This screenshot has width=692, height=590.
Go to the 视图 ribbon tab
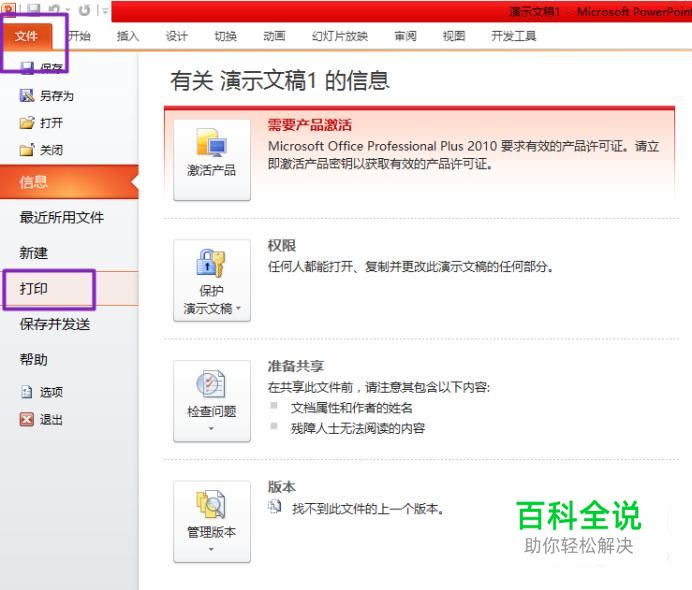click(x=454, y=36)
